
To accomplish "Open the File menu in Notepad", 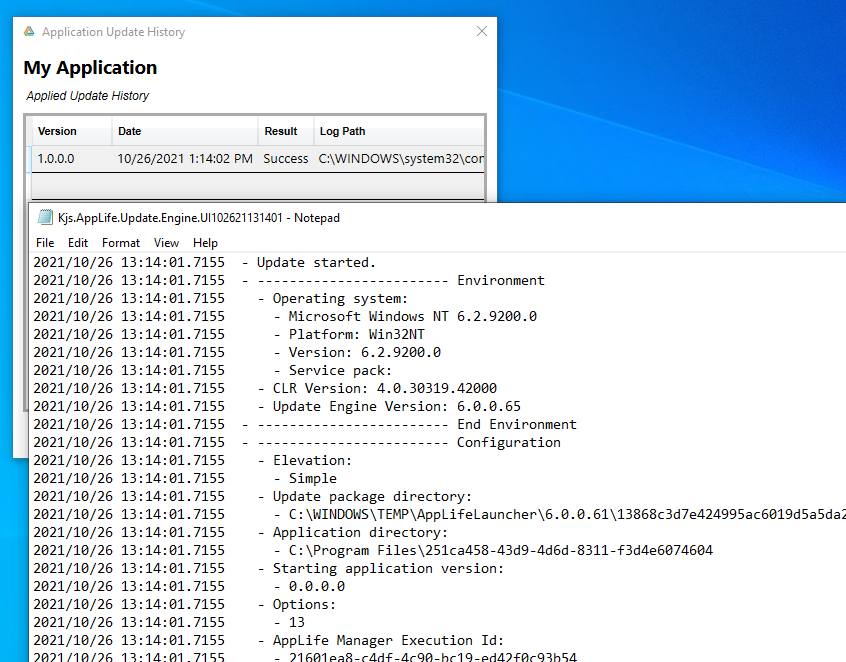I will pos(45,243).
